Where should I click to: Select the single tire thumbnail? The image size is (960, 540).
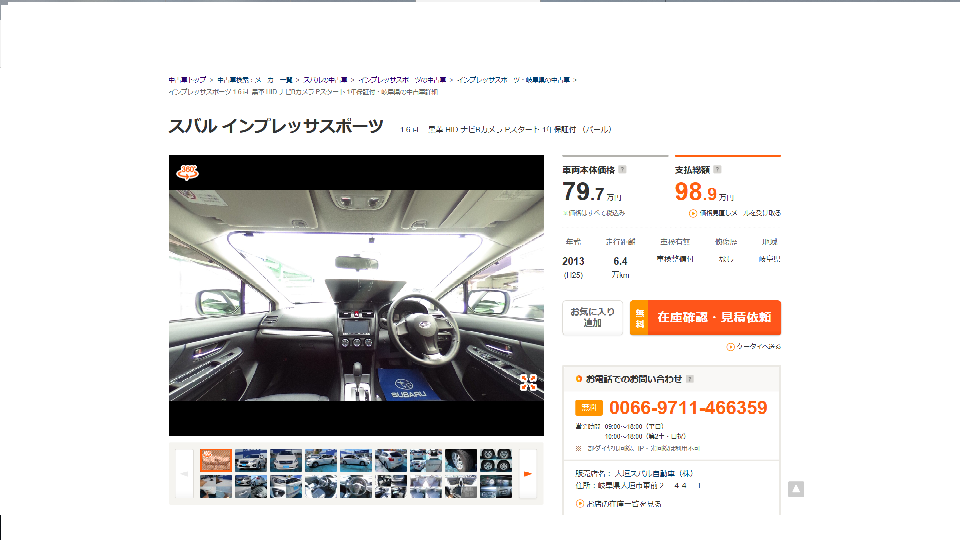point(460,460)
